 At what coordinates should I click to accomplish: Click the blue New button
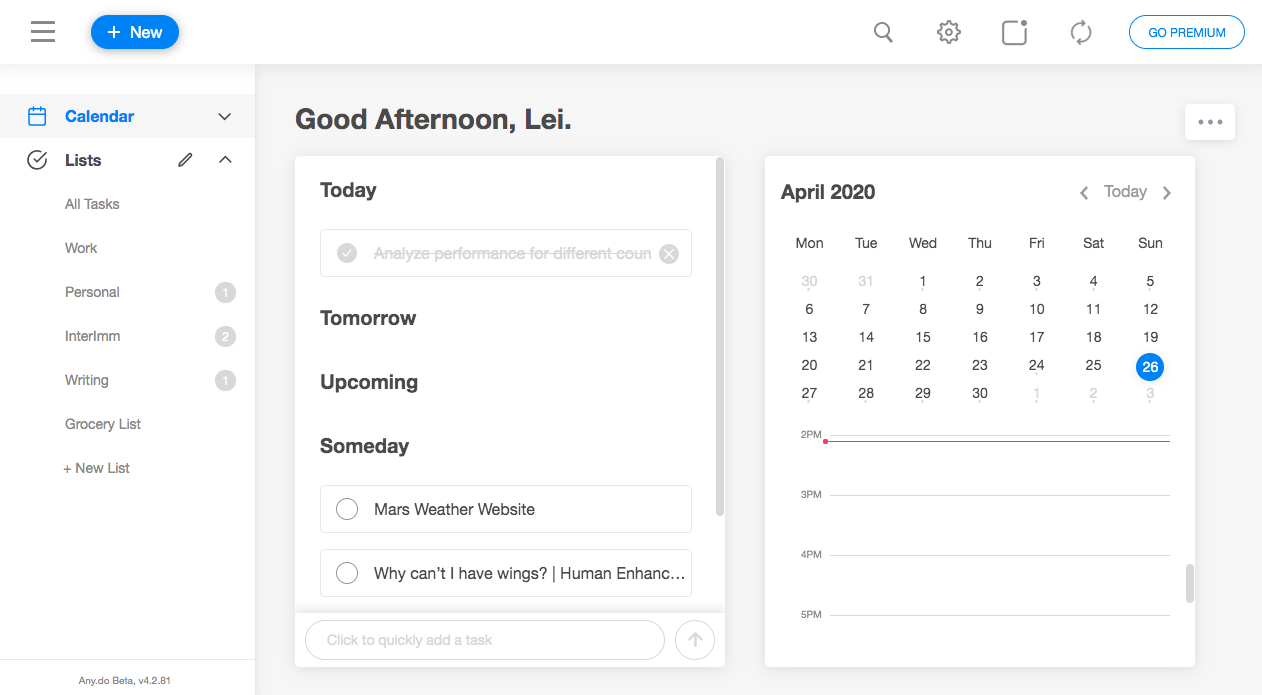click(135, 32)
